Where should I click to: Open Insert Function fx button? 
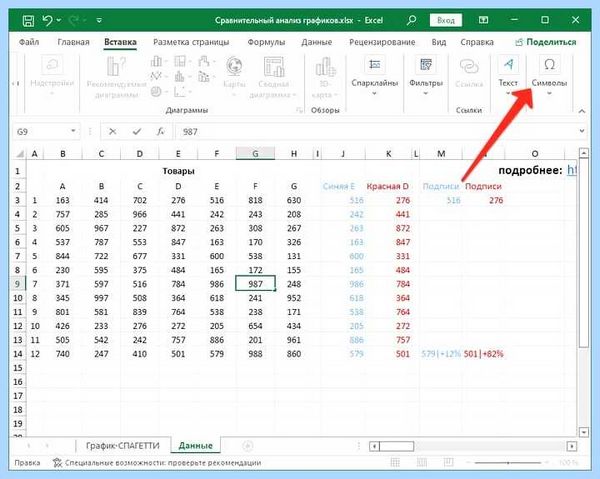161,132
